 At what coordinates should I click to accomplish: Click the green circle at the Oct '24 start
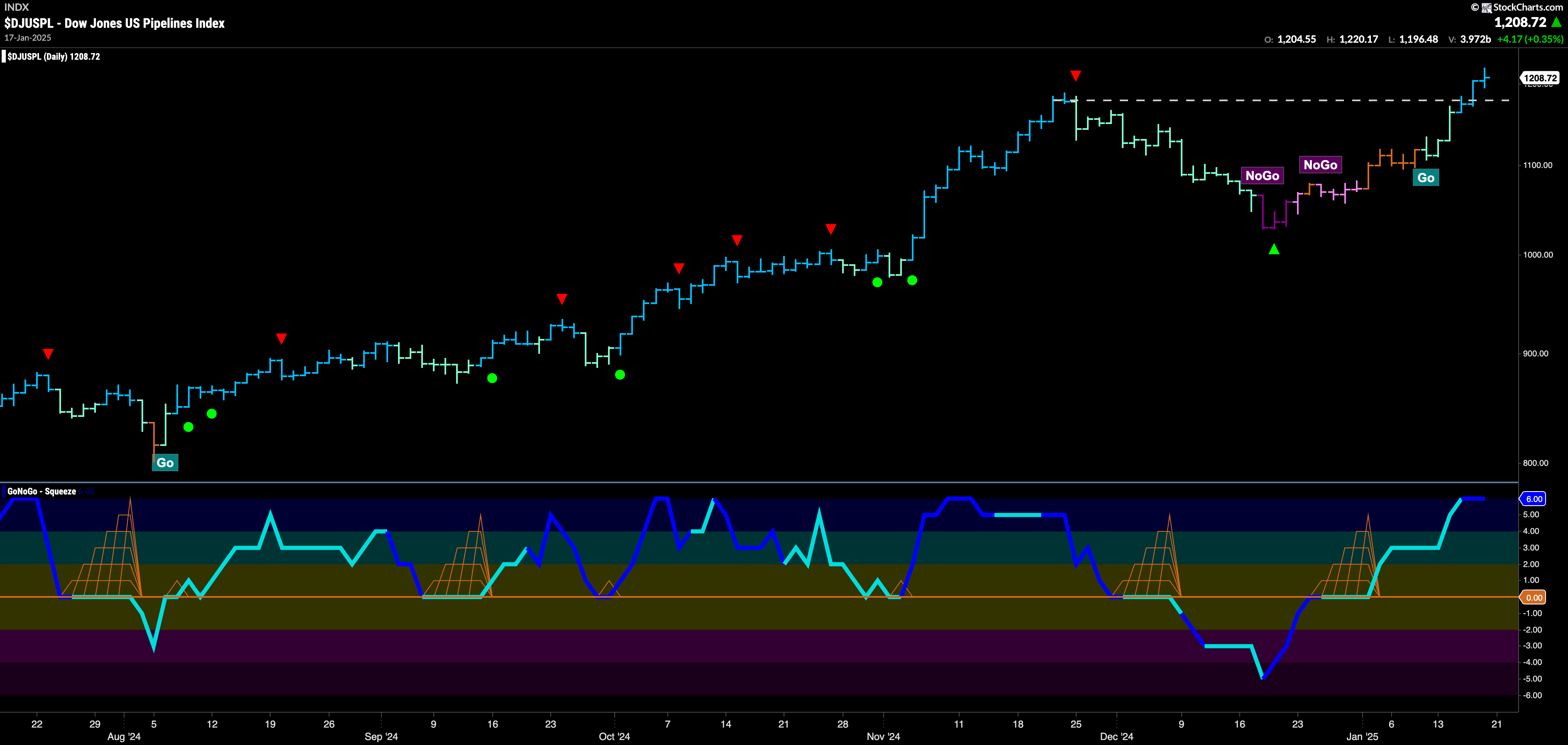click(620, 375)
